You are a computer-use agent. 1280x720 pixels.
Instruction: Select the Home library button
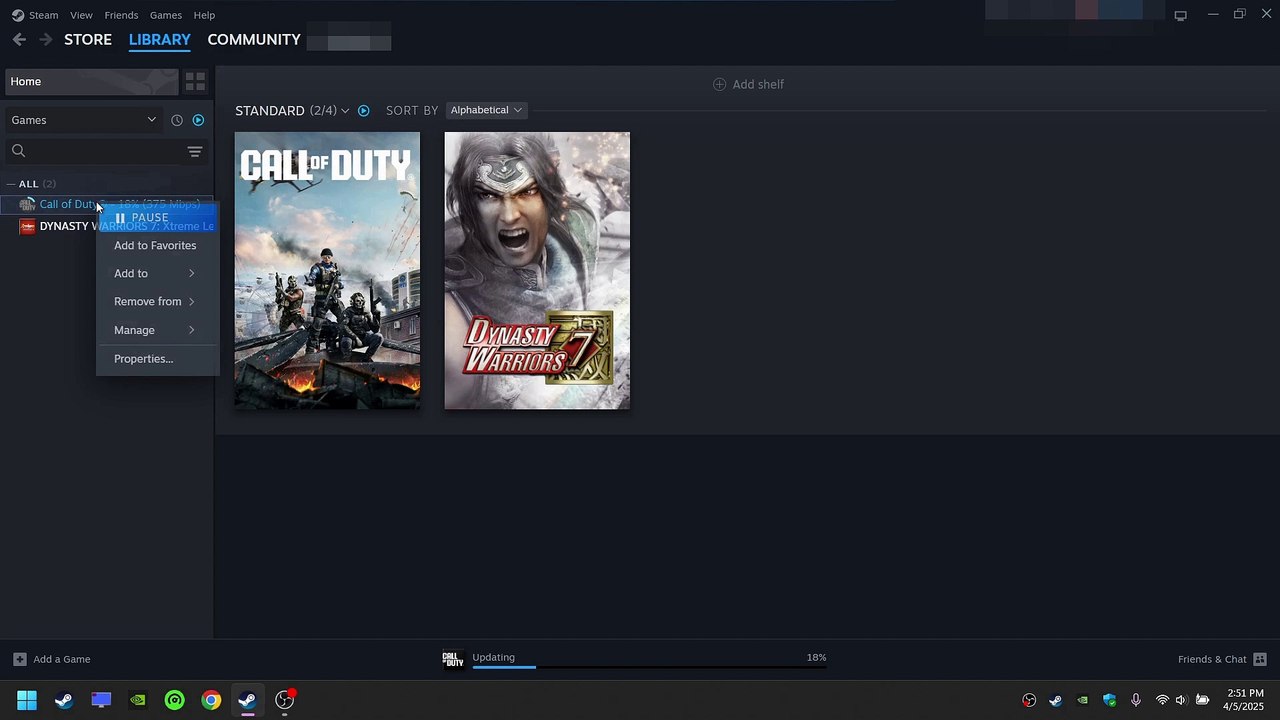click(x=92, y=81)
